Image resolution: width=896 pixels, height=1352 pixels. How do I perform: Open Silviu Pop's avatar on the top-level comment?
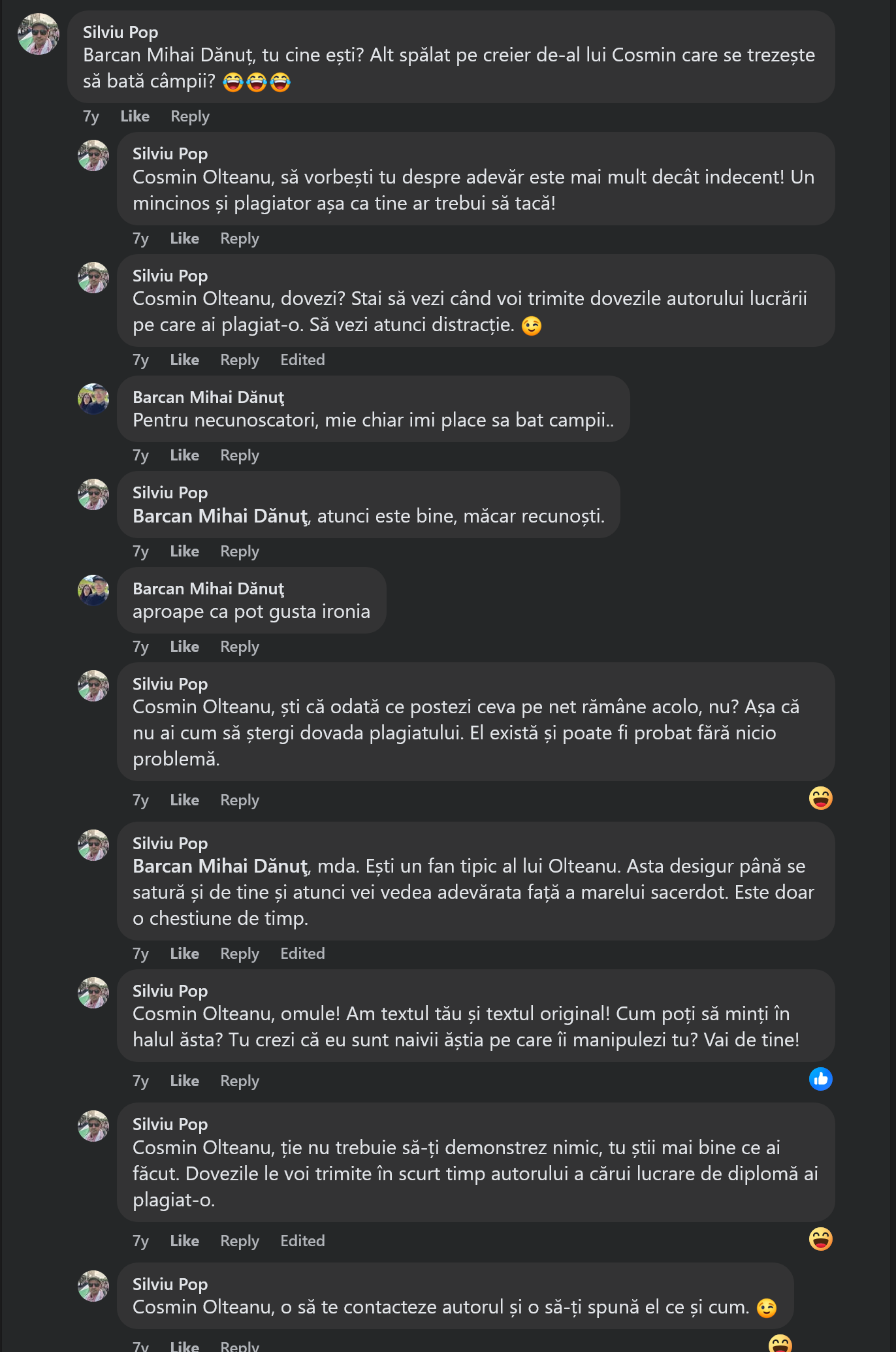pyautogui.click(x=39, y=34)
